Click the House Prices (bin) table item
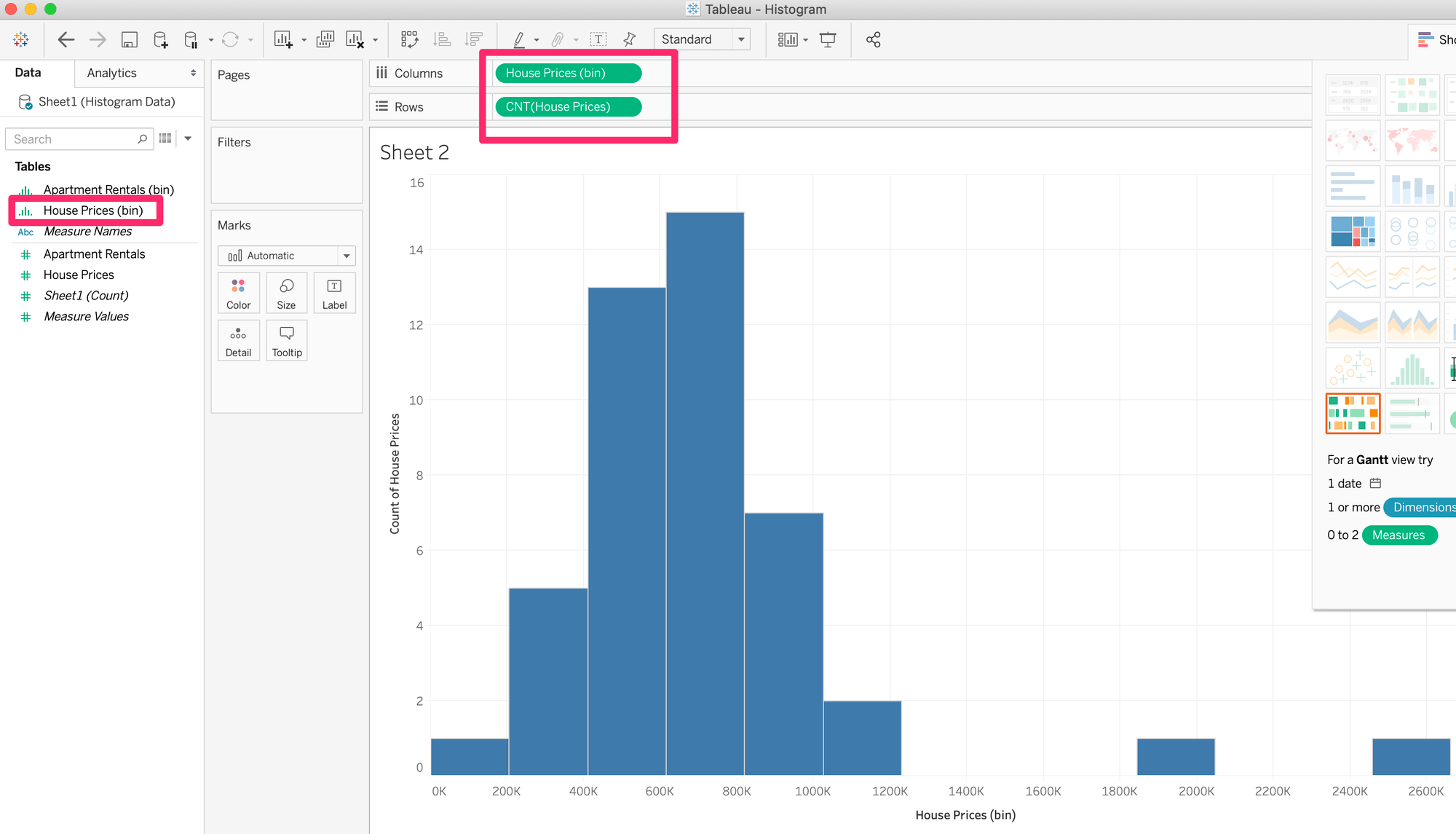The image size is (1456, 834). click(94, 210)
